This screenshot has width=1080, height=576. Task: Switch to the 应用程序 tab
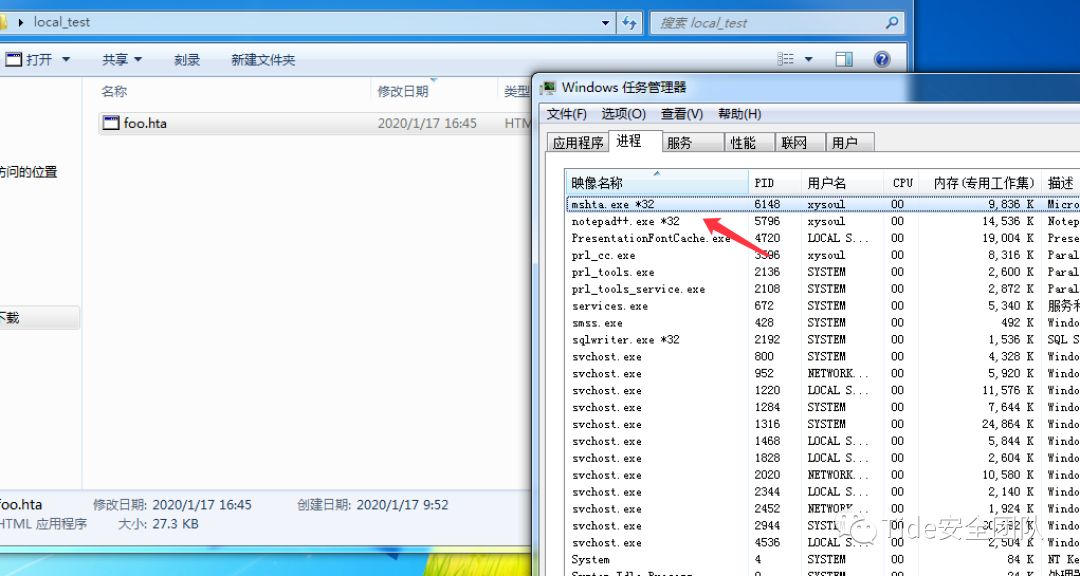tap(578, 143)
